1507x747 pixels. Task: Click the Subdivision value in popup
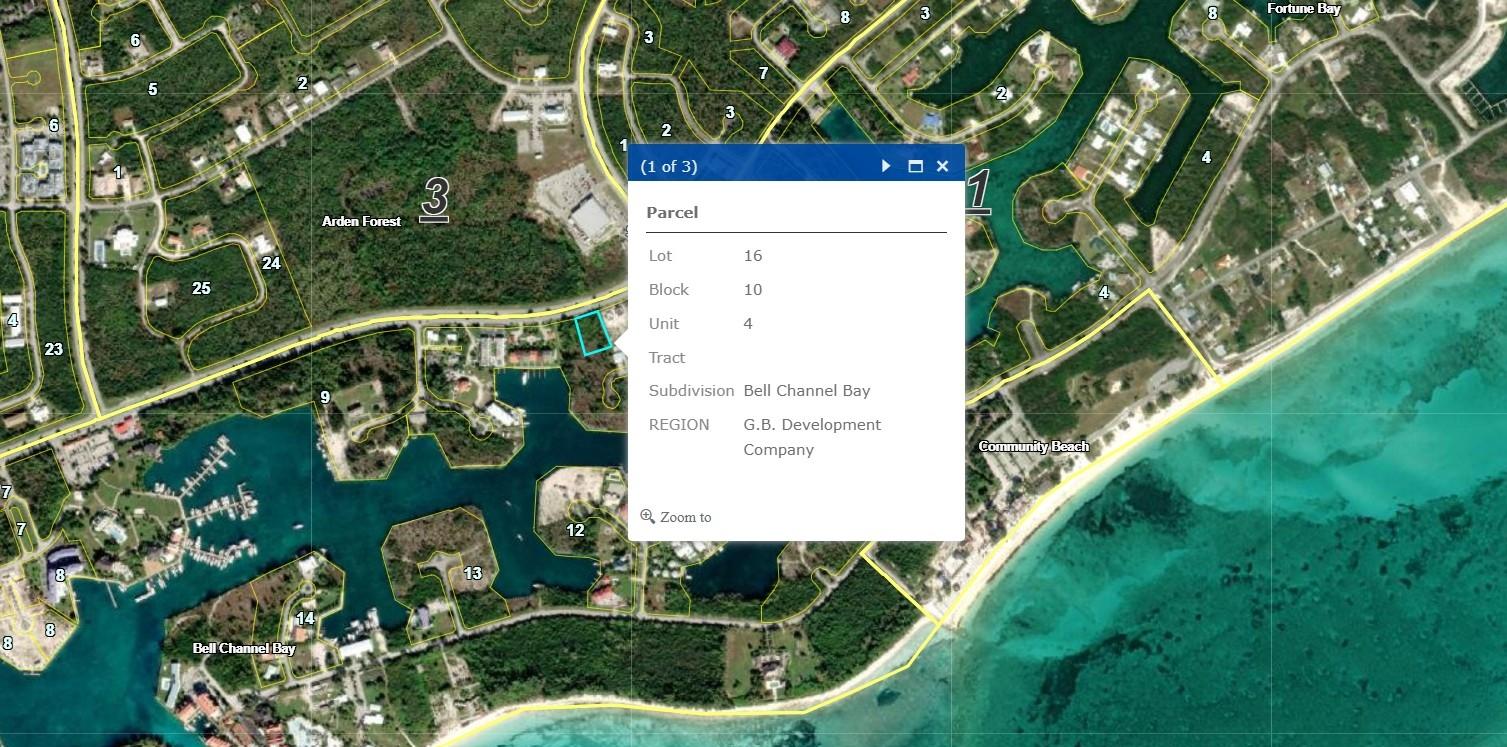806,390
